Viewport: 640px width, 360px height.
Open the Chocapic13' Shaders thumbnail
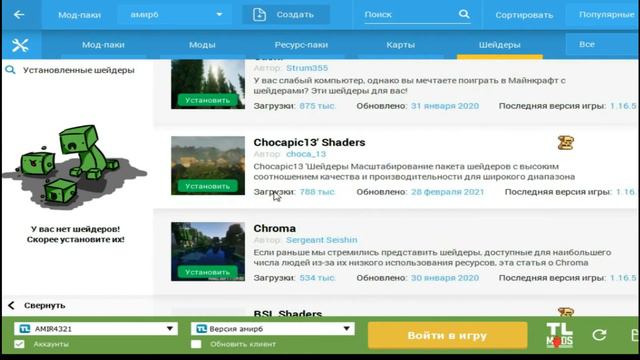(208, 165)
